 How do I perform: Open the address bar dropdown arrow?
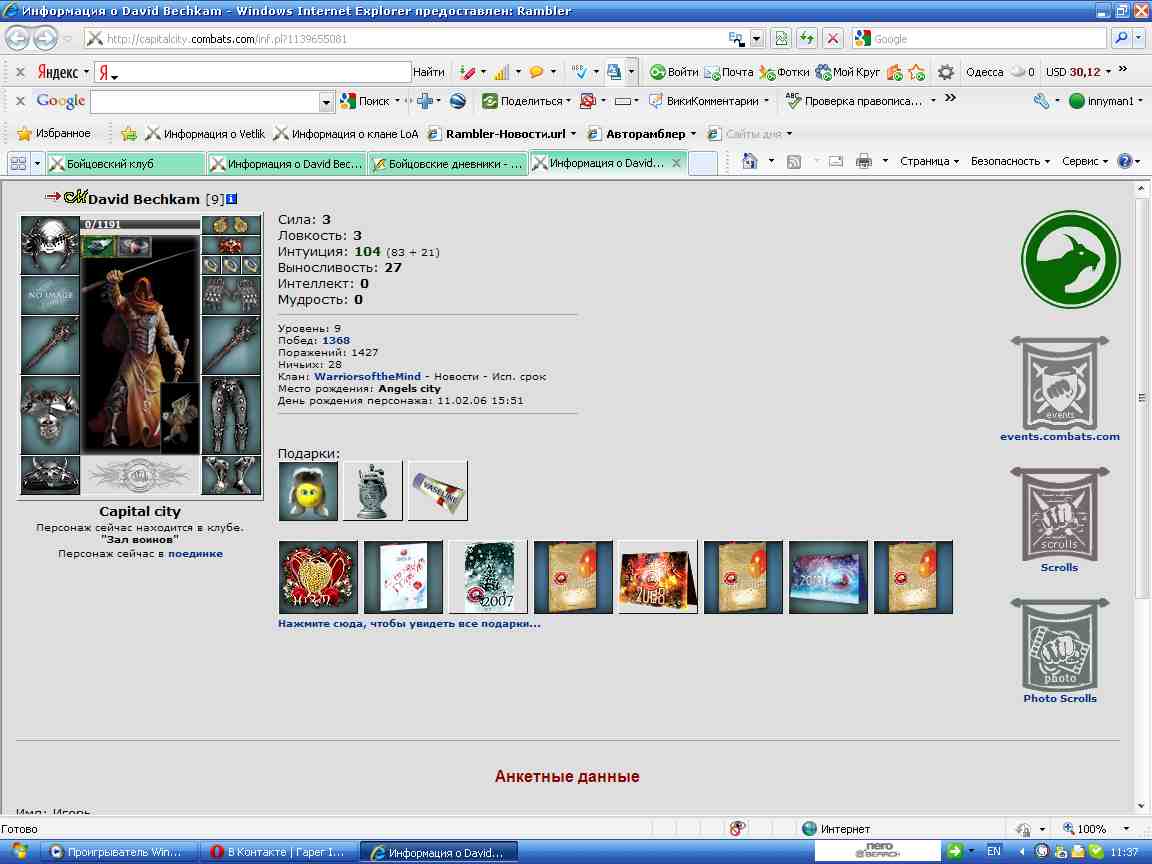756,39
